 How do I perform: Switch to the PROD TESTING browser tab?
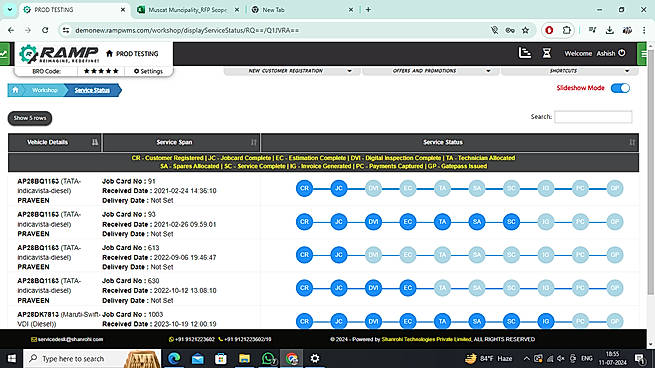tap(74, 10)
